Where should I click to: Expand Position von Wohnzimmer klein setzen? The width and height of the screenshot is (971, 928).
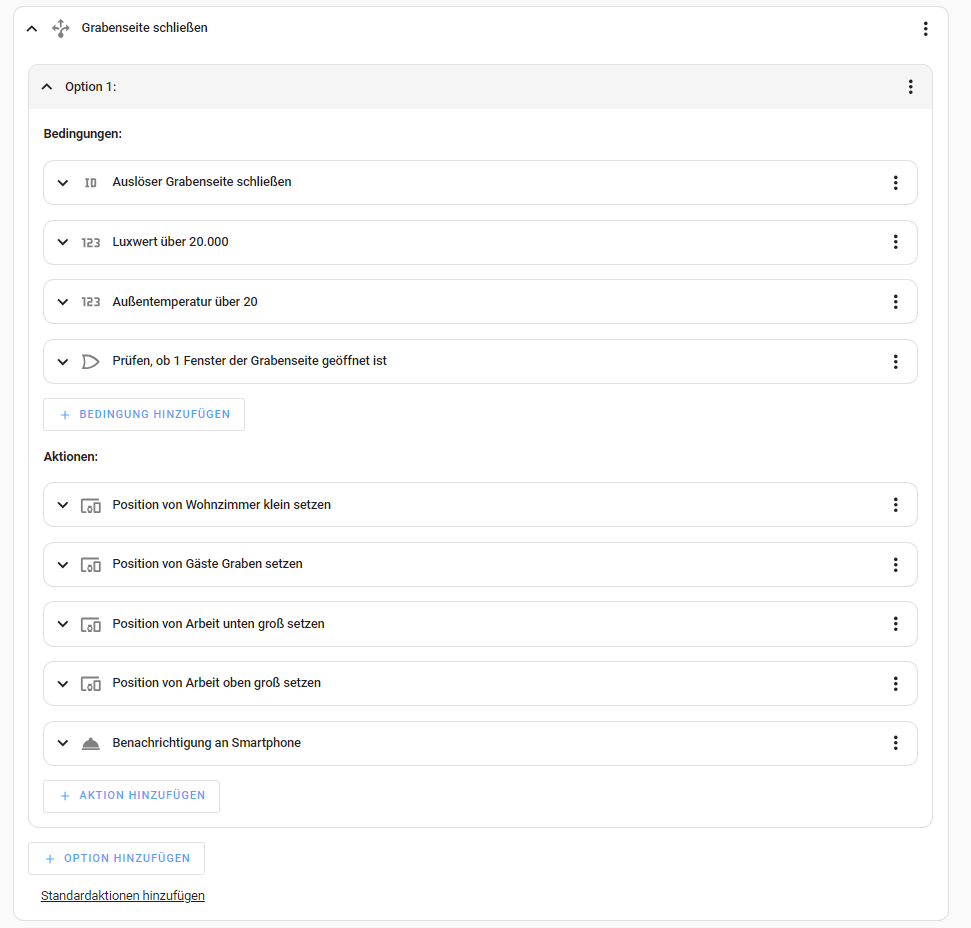(x=63, y=505)
